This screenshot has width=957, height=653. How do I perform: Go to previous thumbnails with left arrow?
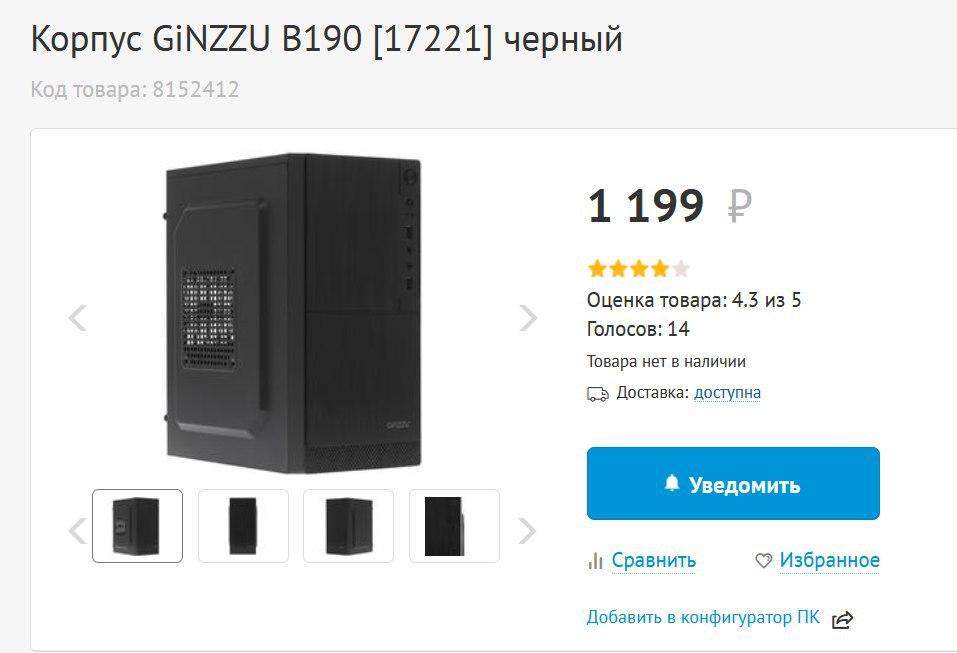point(78,530)
